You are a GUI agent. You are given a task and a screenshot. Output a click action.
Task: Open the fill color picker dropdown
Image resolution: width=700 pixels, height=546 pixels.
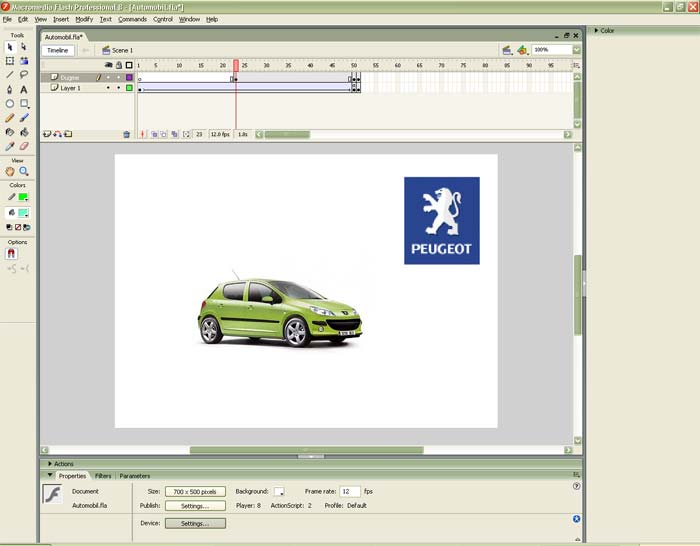23,213
